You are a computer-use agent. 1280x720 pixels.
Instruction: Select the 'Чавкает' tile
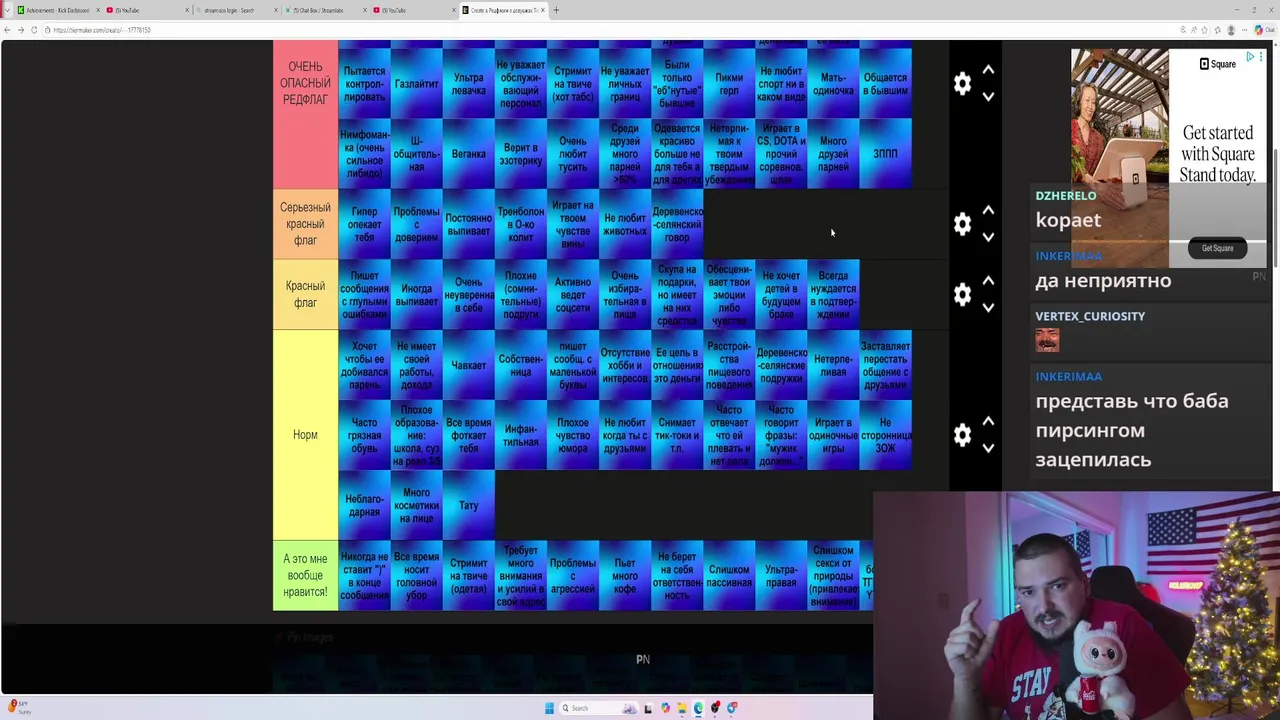[468, 365]
